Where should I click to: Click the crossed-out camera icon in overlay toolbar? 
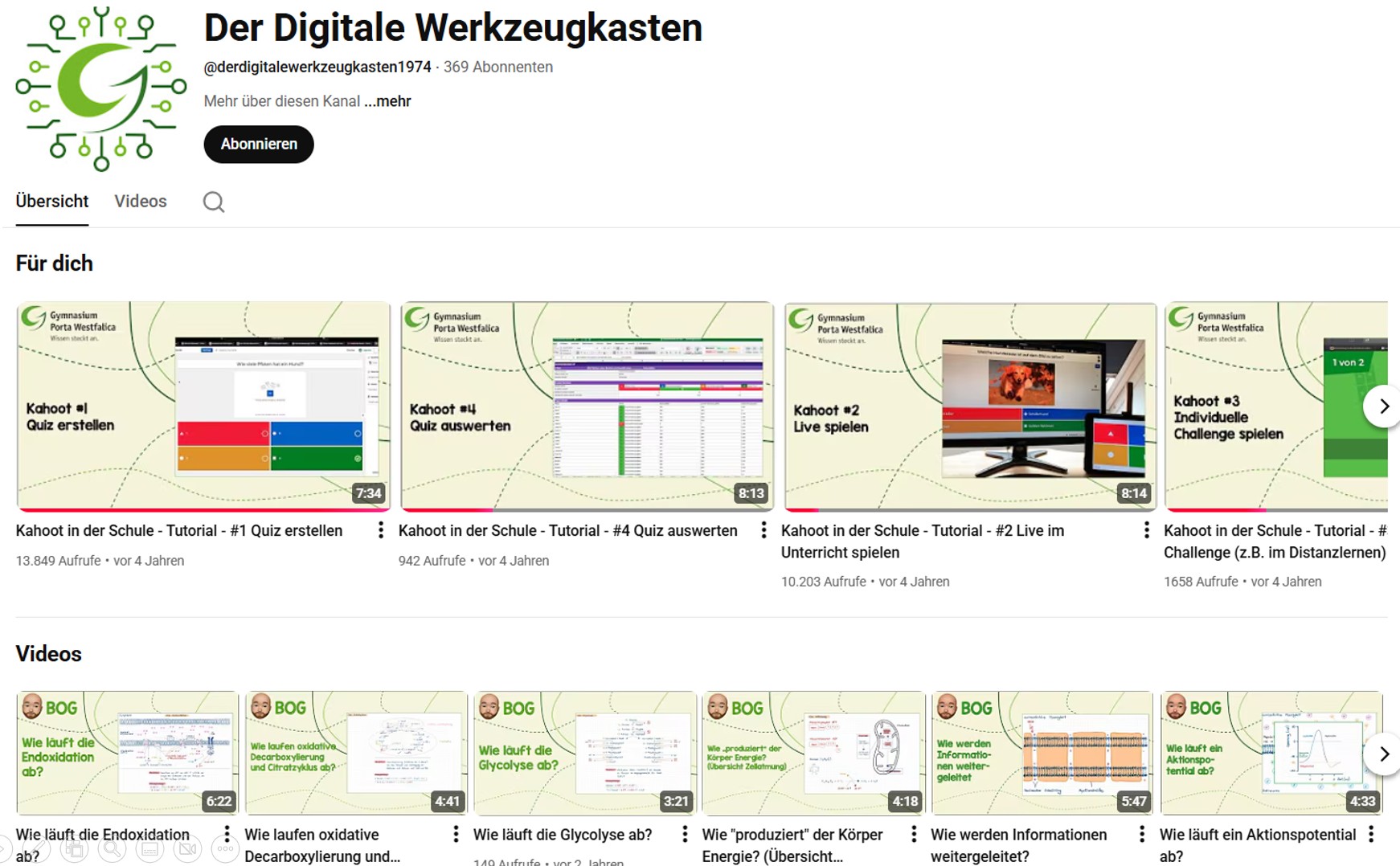coord(187,848)
